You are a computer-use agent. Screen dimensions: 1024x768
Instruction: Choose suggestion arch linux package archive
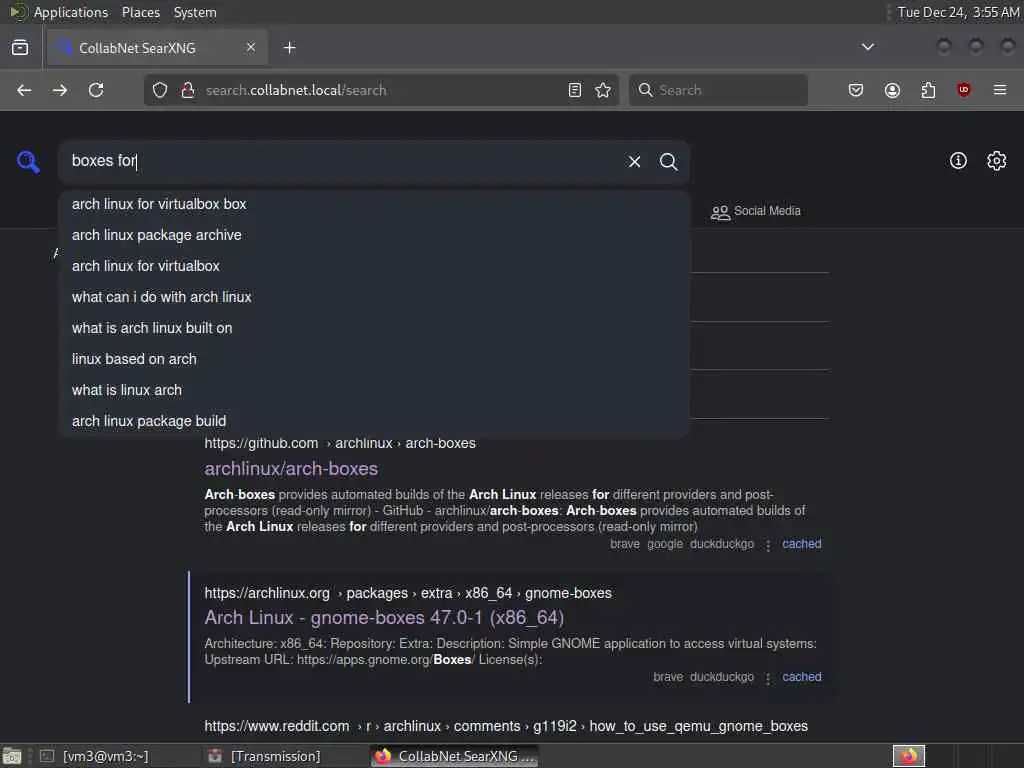(x=374, y=235)
